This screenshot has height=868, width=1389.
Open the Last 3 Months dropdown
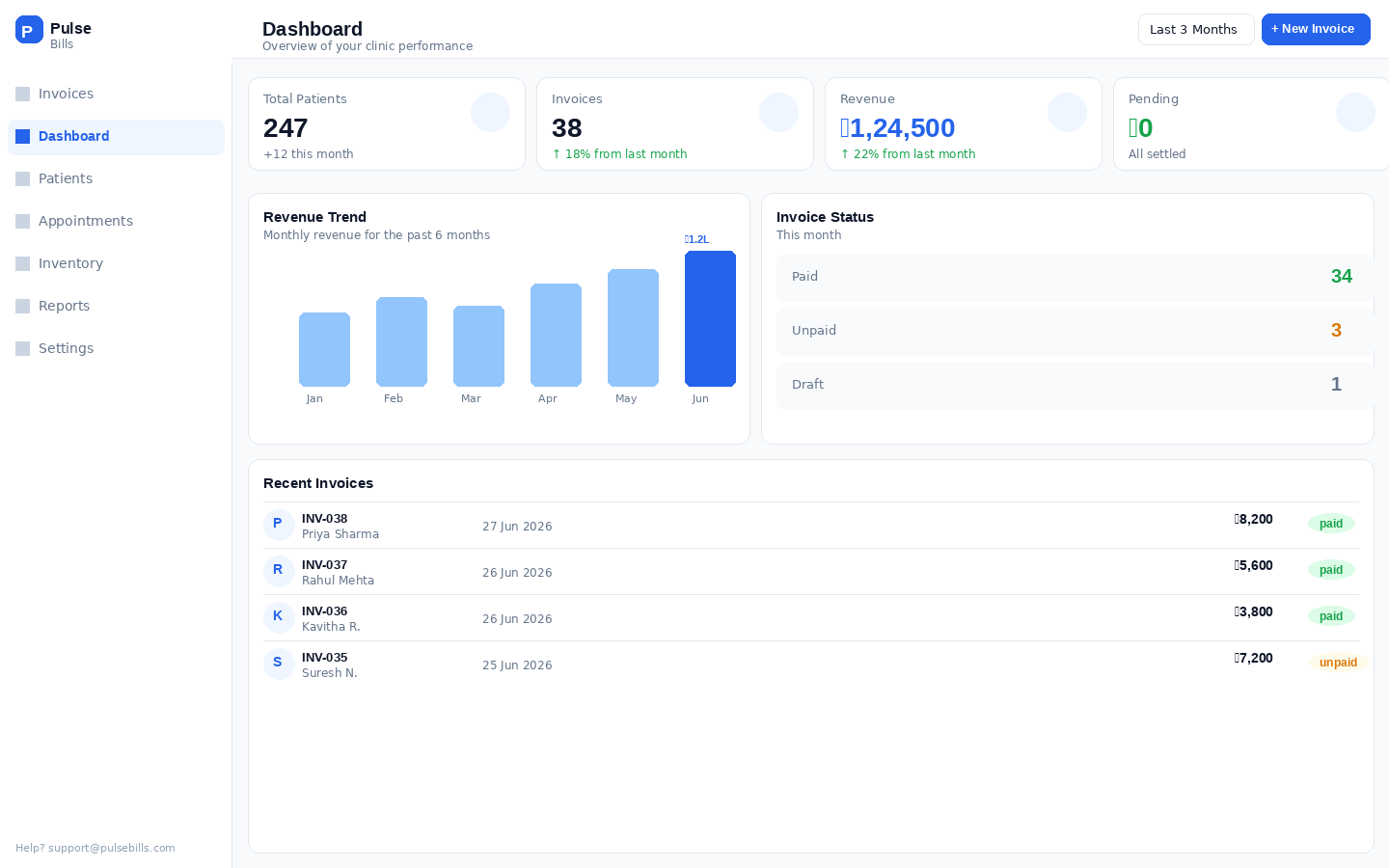[1196, 29]
